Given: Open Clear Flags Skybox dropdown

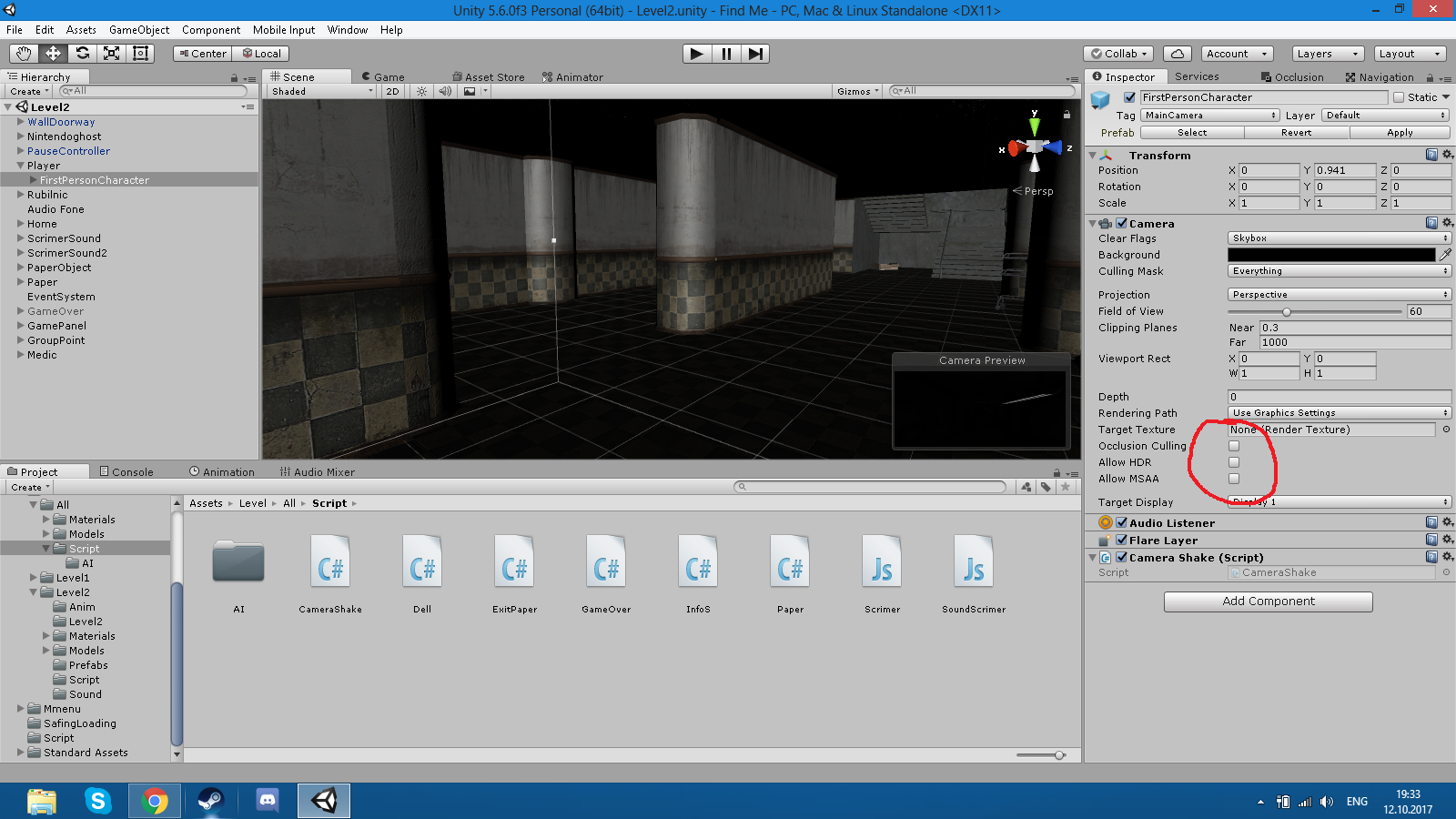Looking at the screenshot, I should click(1339, 238).
